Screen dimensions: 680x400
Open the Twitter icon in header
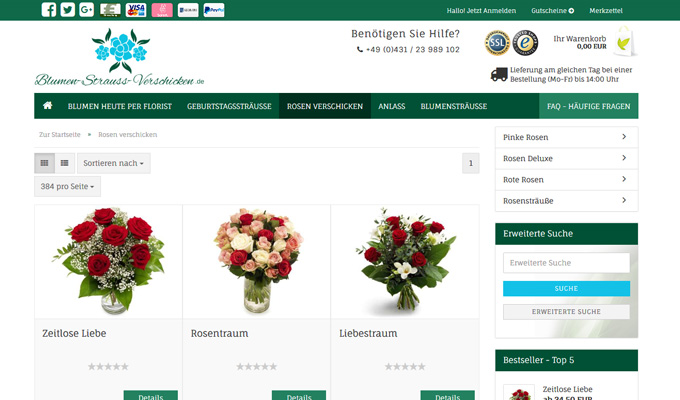point(67,10)
